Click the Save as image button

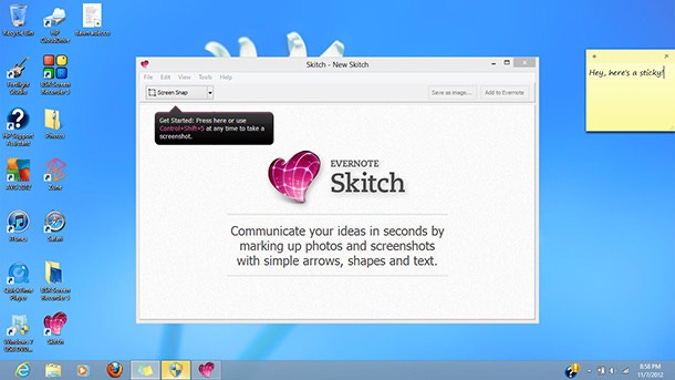point(452,93)
